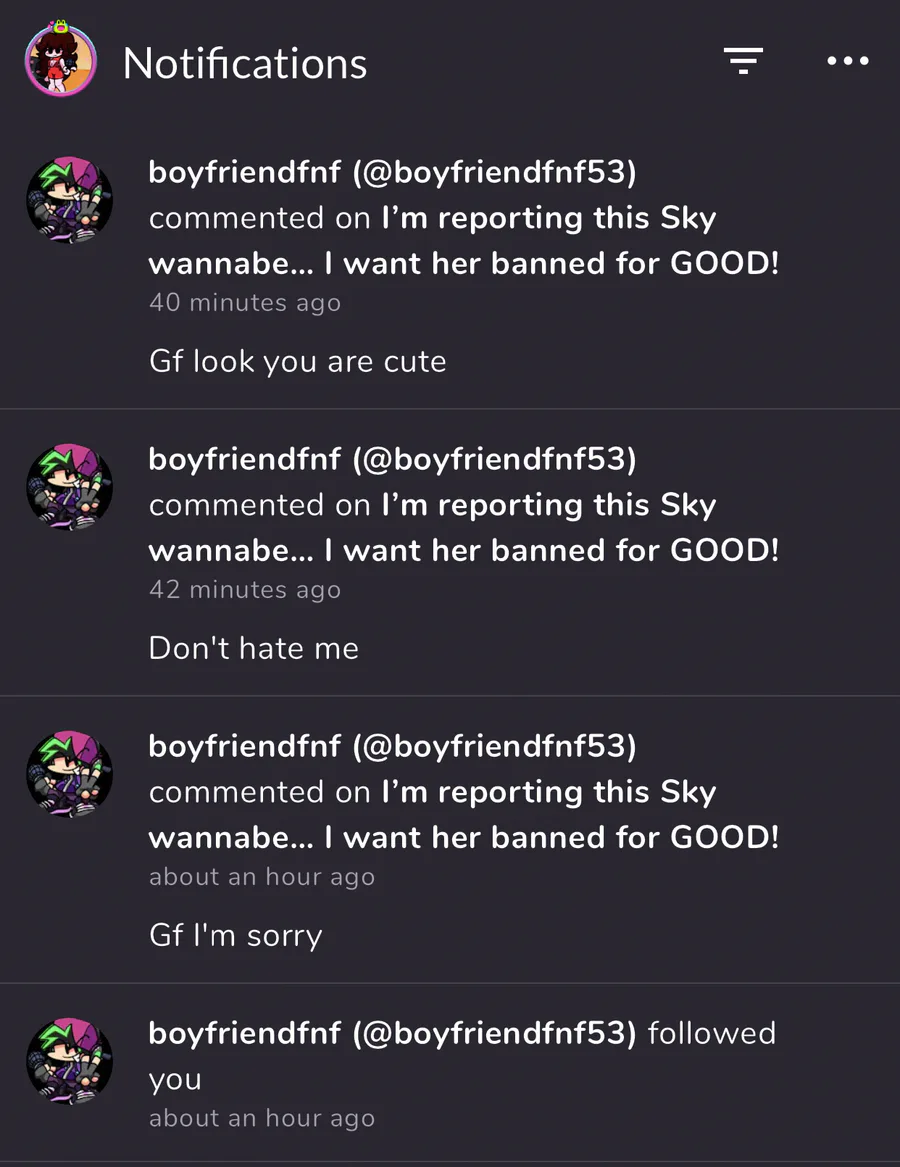
Task: Open boyfriendfnf username in followed-you notification
Action: point(392,1034)
